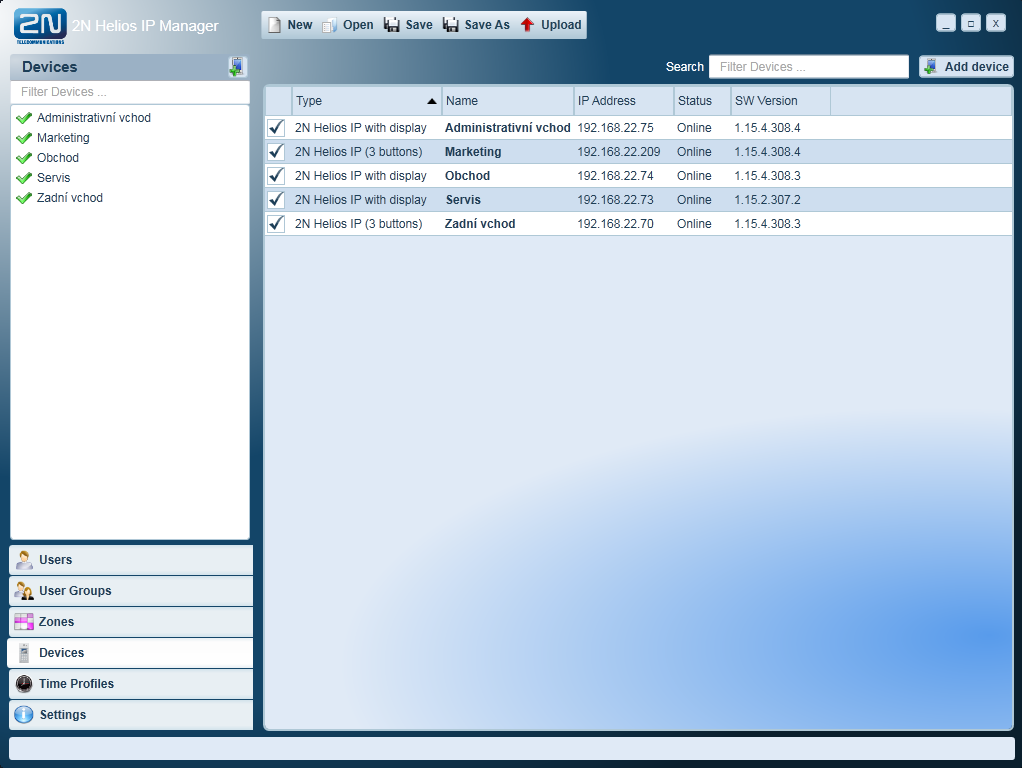Click the green check icon beside Administrativní vchod
The image size is (1022, 769).
[x=24, y=118]
